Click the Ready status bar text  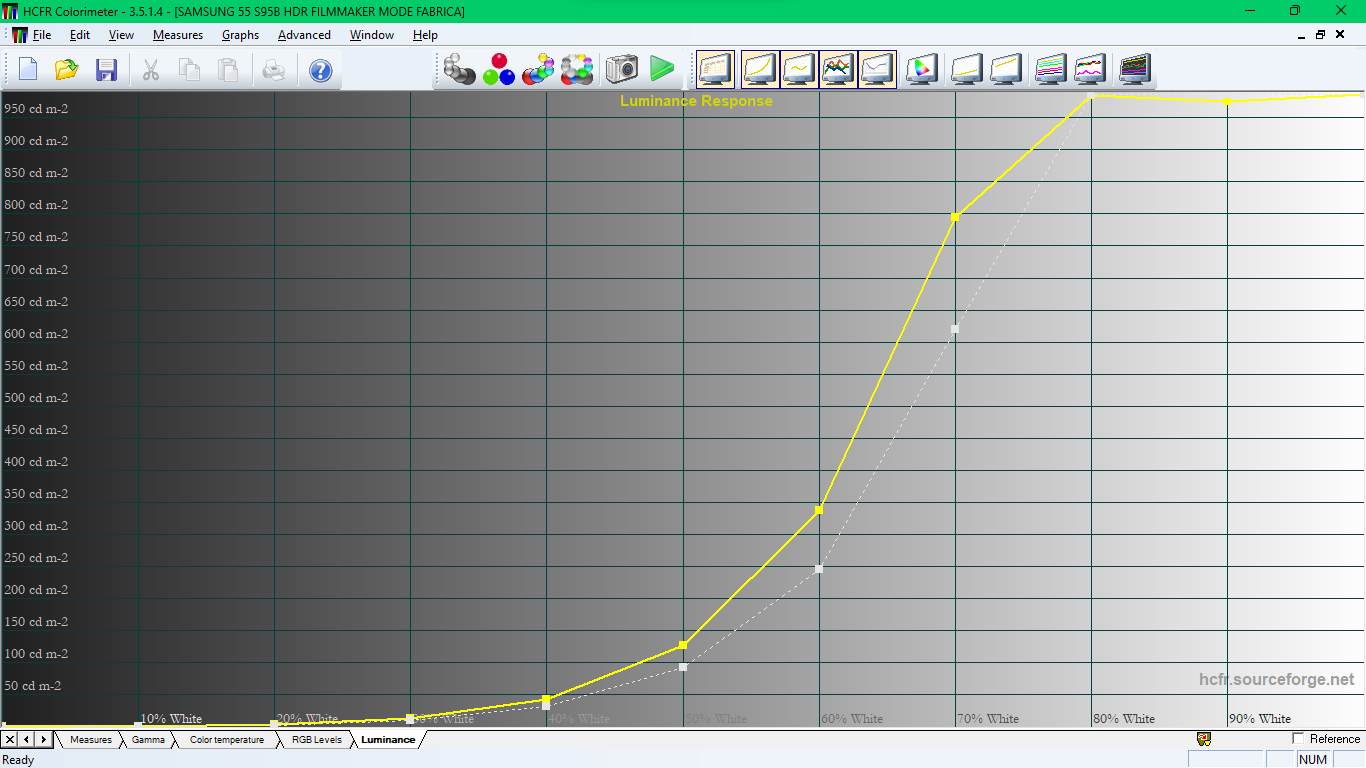(x=19, y=760)
